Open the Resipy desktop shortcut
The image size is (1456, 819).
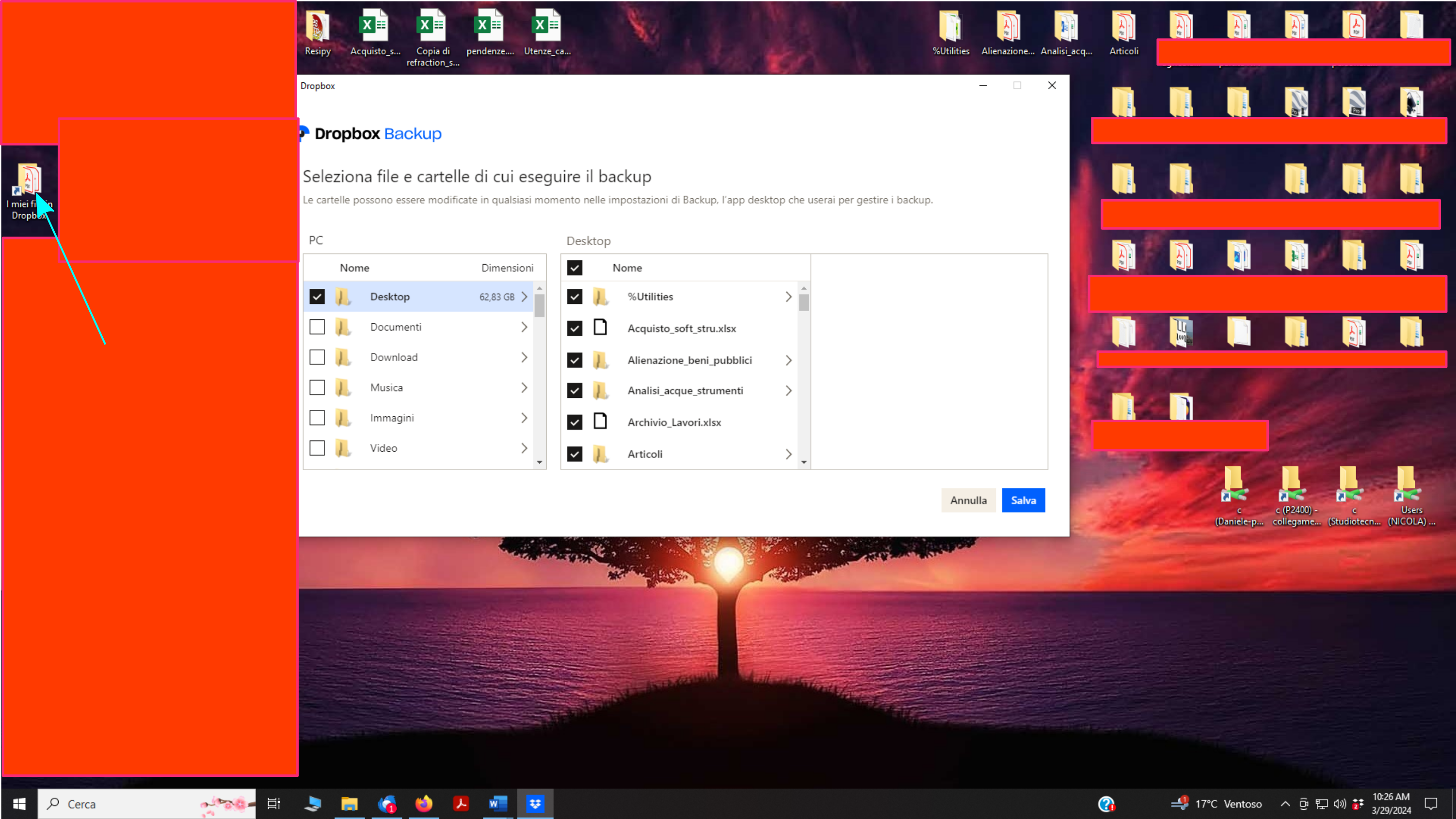(318, 33)
